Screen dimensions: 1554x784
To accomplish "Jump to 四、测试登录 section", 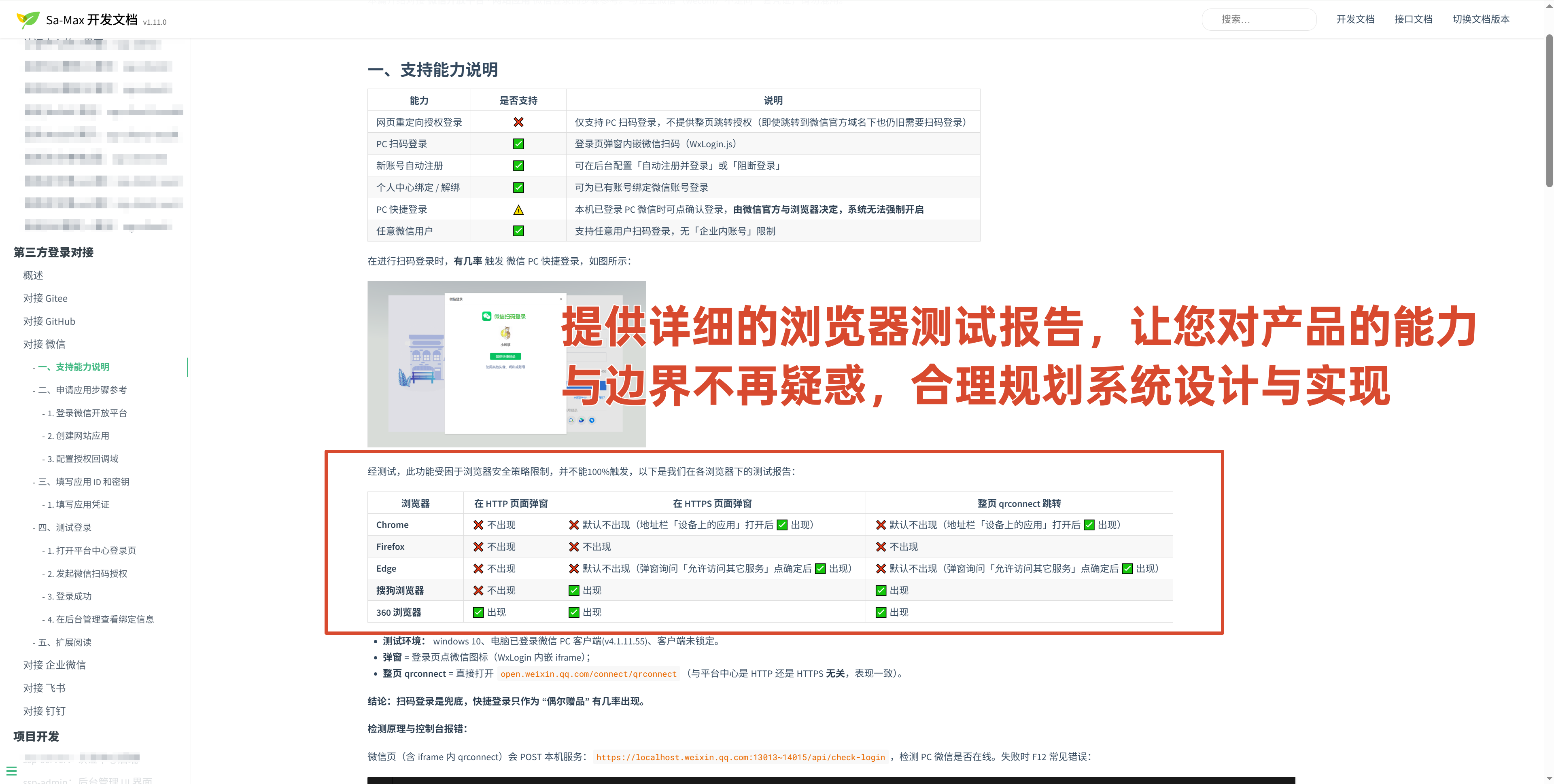I will pyautogui.click(x=65, y=527).
